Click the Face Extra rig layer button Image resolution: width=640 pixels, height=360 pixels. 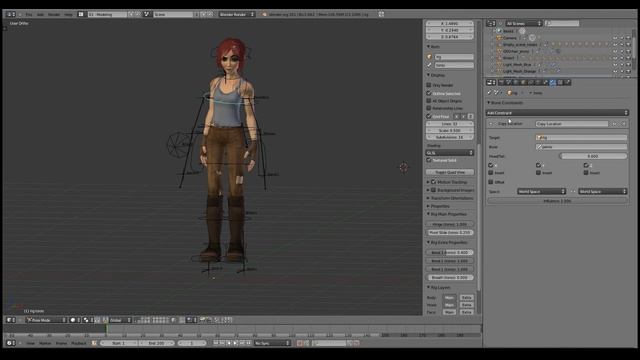point(467,312)
